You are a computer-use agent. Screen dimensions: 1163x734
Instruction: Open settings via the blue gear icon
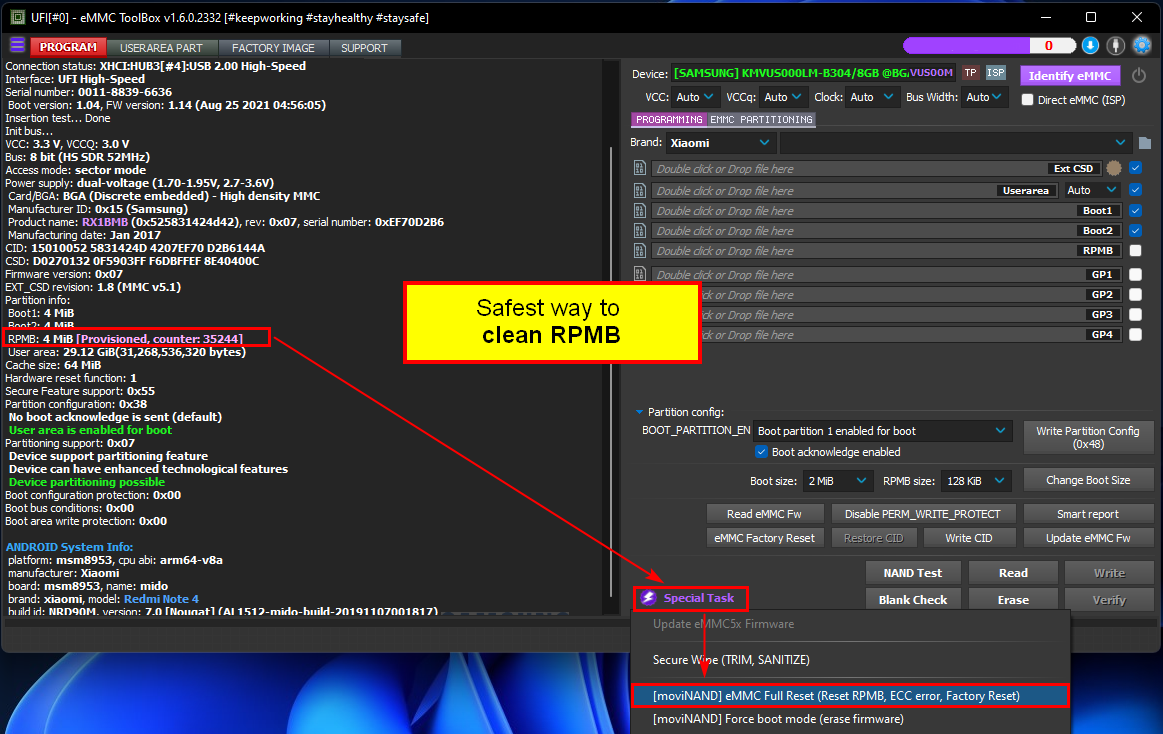tap(1142, 46)
